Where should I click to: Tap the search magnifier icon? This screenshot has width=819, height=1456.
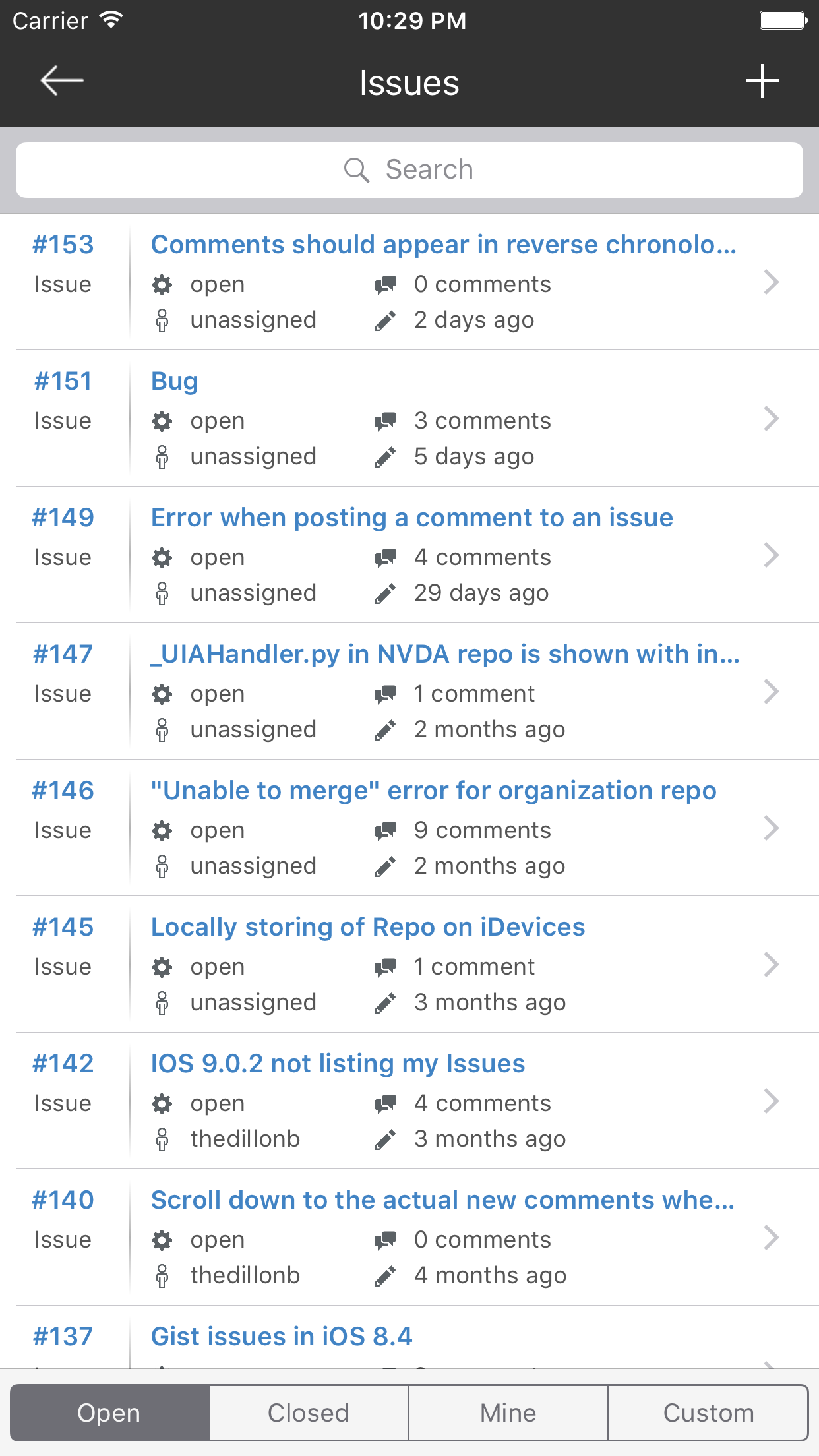pos(357,169)
